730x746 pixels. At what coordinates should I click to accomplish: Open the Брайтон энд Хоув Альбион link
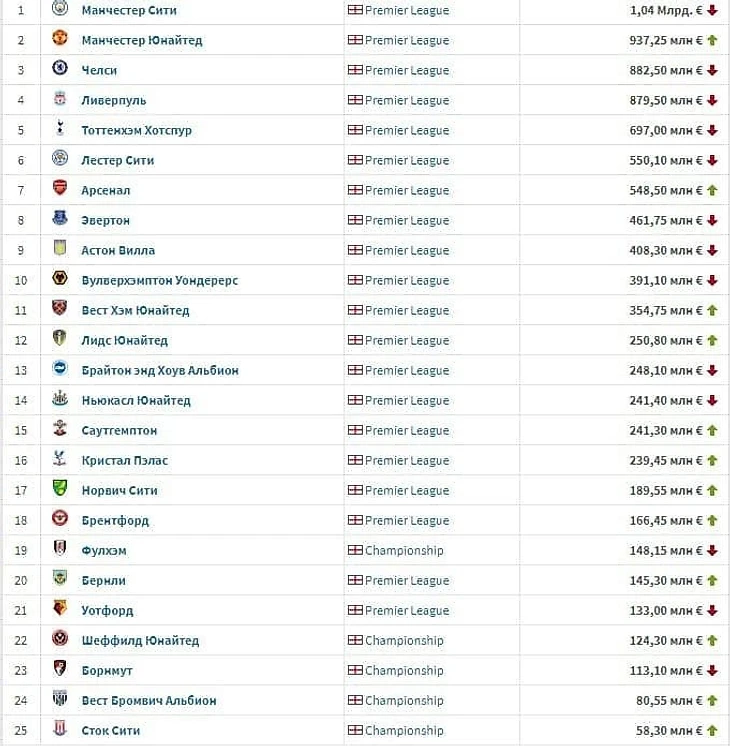tap(160, 370)
